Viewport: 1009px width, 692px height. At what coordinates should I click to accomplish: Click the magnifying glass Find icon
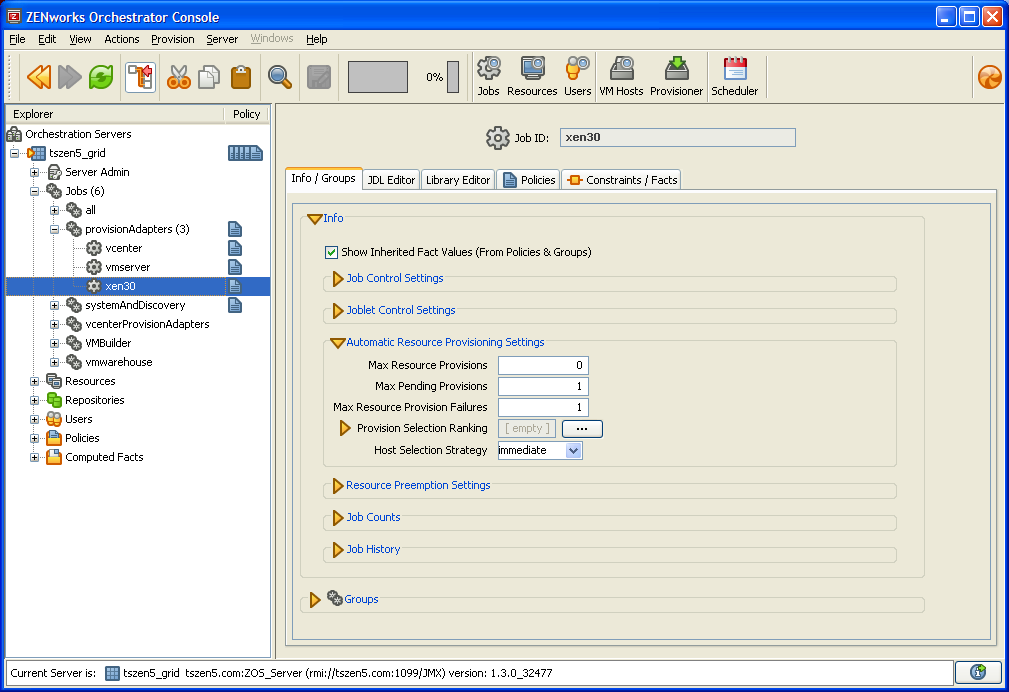(x=279, y=77)
